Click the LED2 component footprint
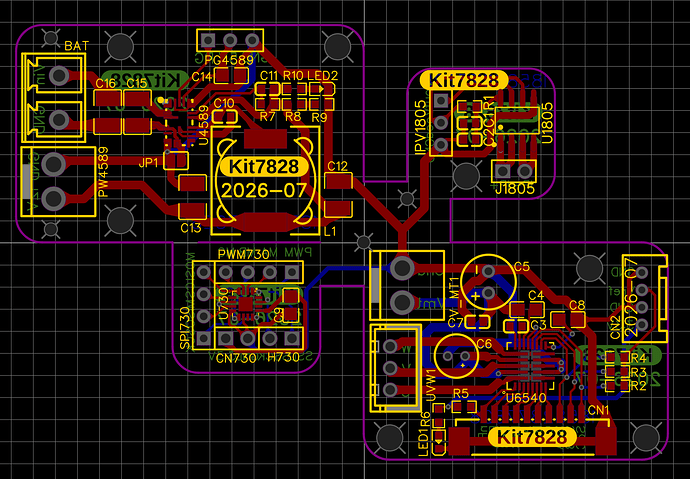This screenshot has width=690, height=479. tap(322, 89)
